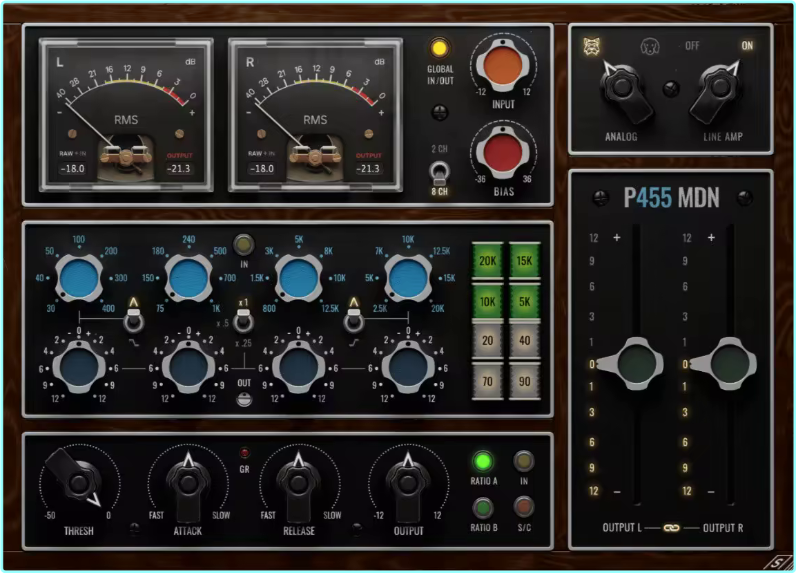
Task: Click the cat icon in analog panel
Action: [x=591, y=47]
